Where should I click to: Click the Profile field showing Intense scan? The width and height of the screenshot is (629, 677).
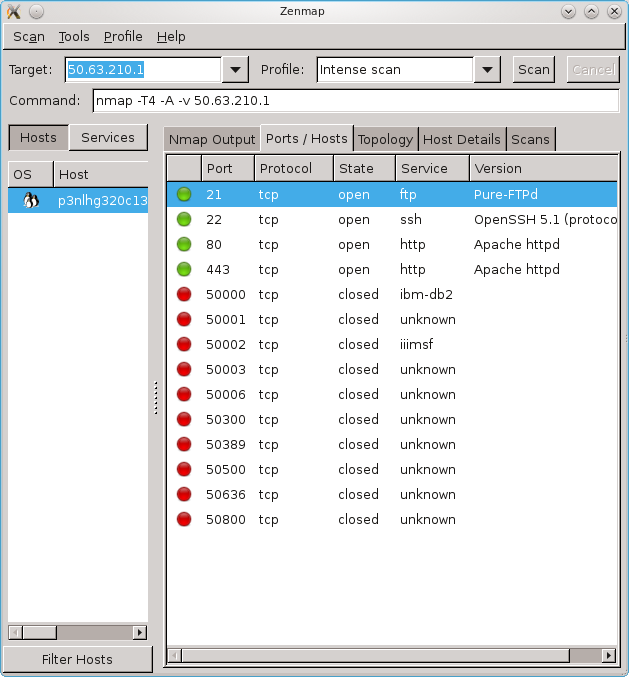click(x=395, y=70)
